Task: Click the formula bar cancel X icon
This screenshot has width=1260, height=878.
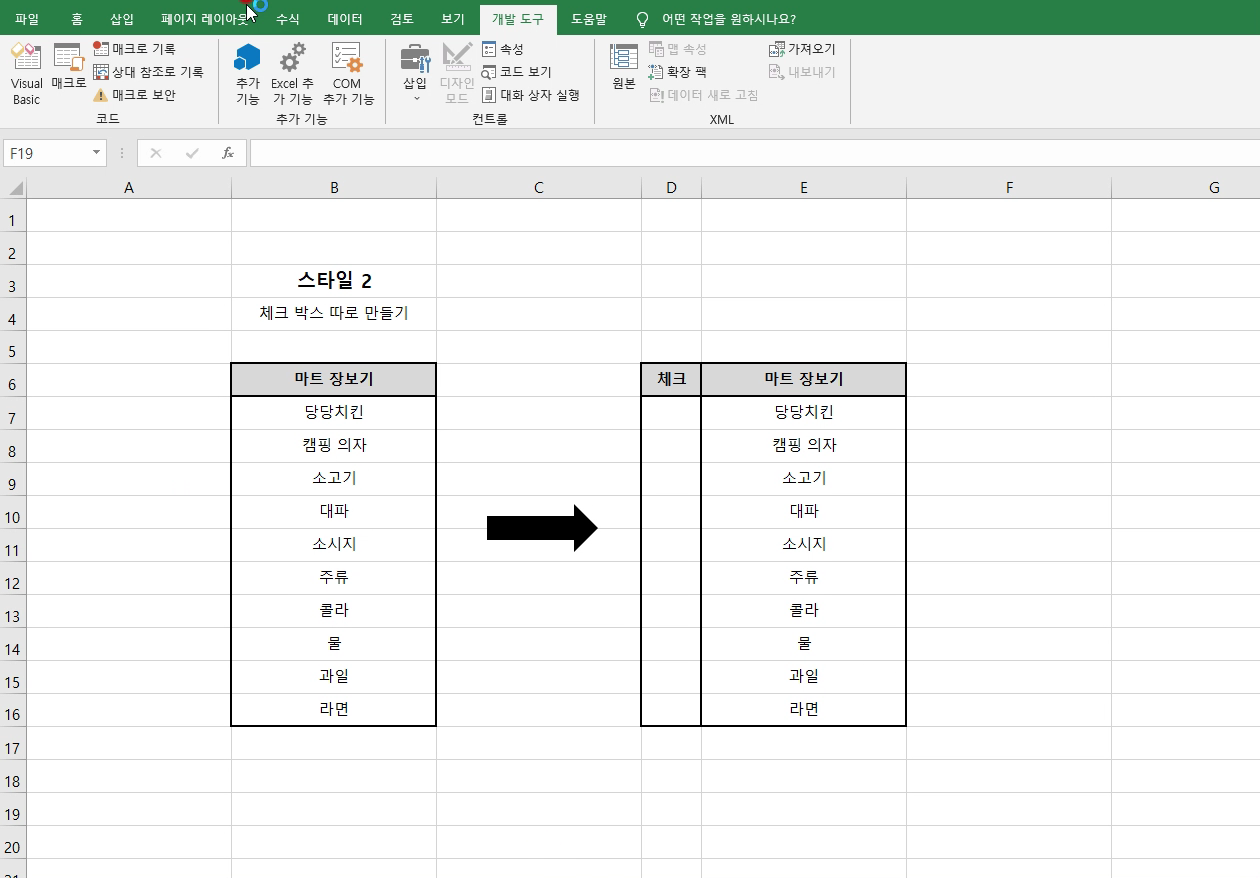Action: [156, 153]
